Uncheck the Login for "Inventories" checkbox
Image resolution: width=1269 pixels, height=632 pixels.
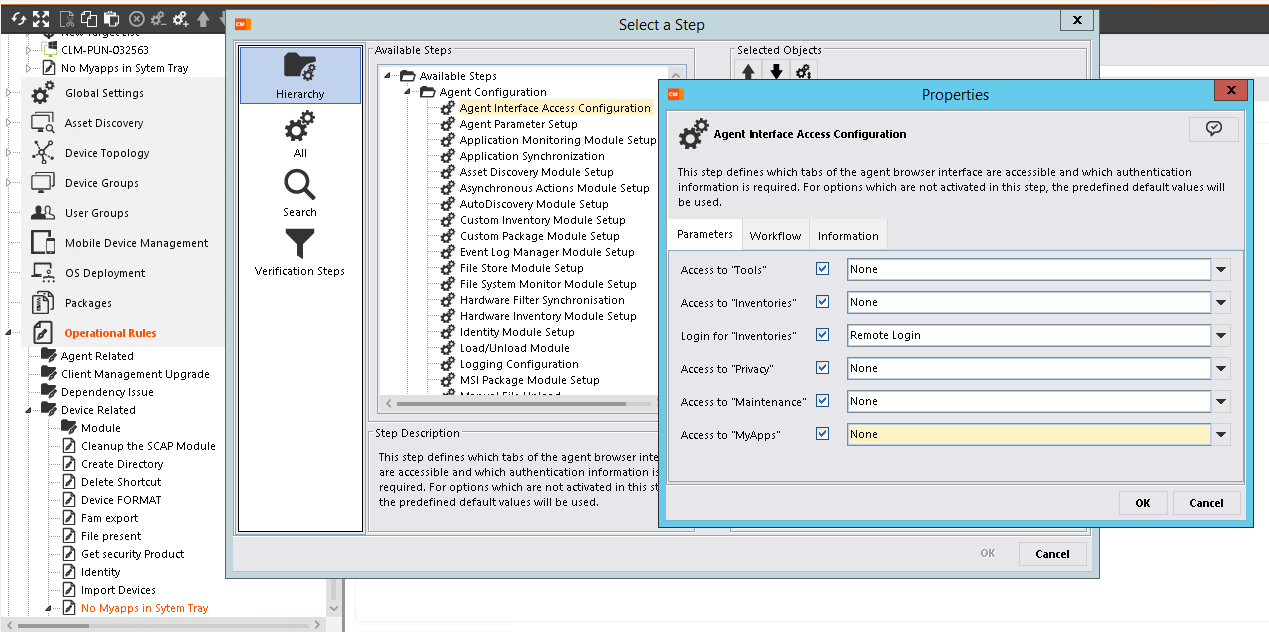pos(823,335)
